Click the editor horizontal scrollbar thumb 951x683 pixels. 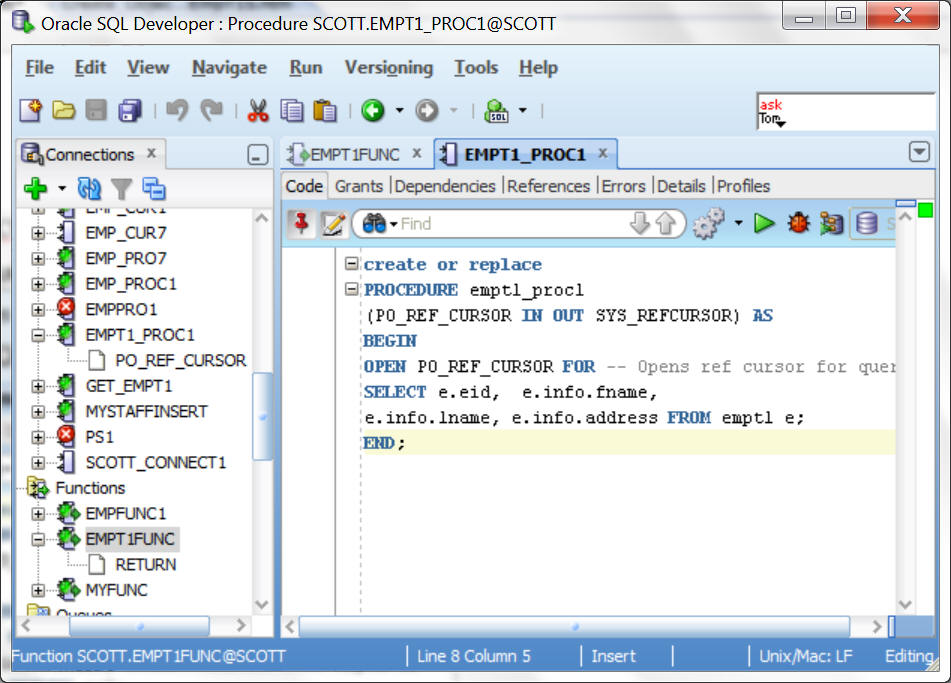(574, 626)
